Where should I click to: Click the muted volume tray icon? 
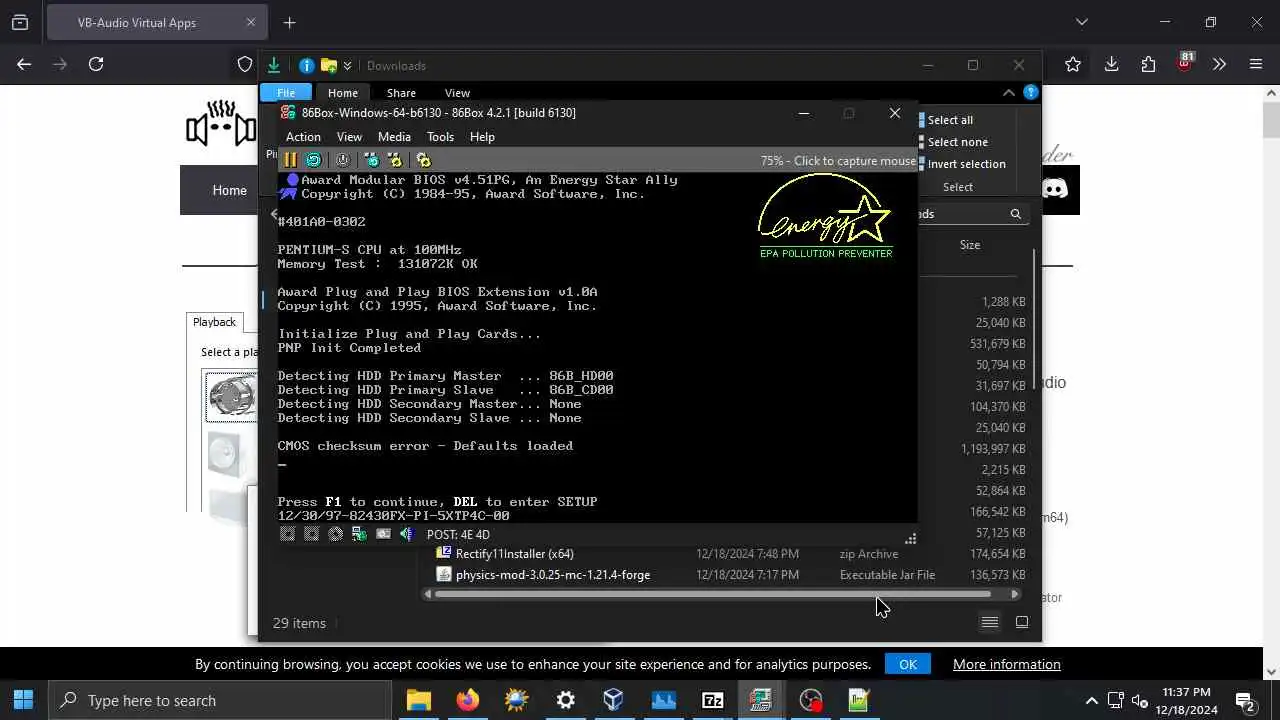(1139, 701)
